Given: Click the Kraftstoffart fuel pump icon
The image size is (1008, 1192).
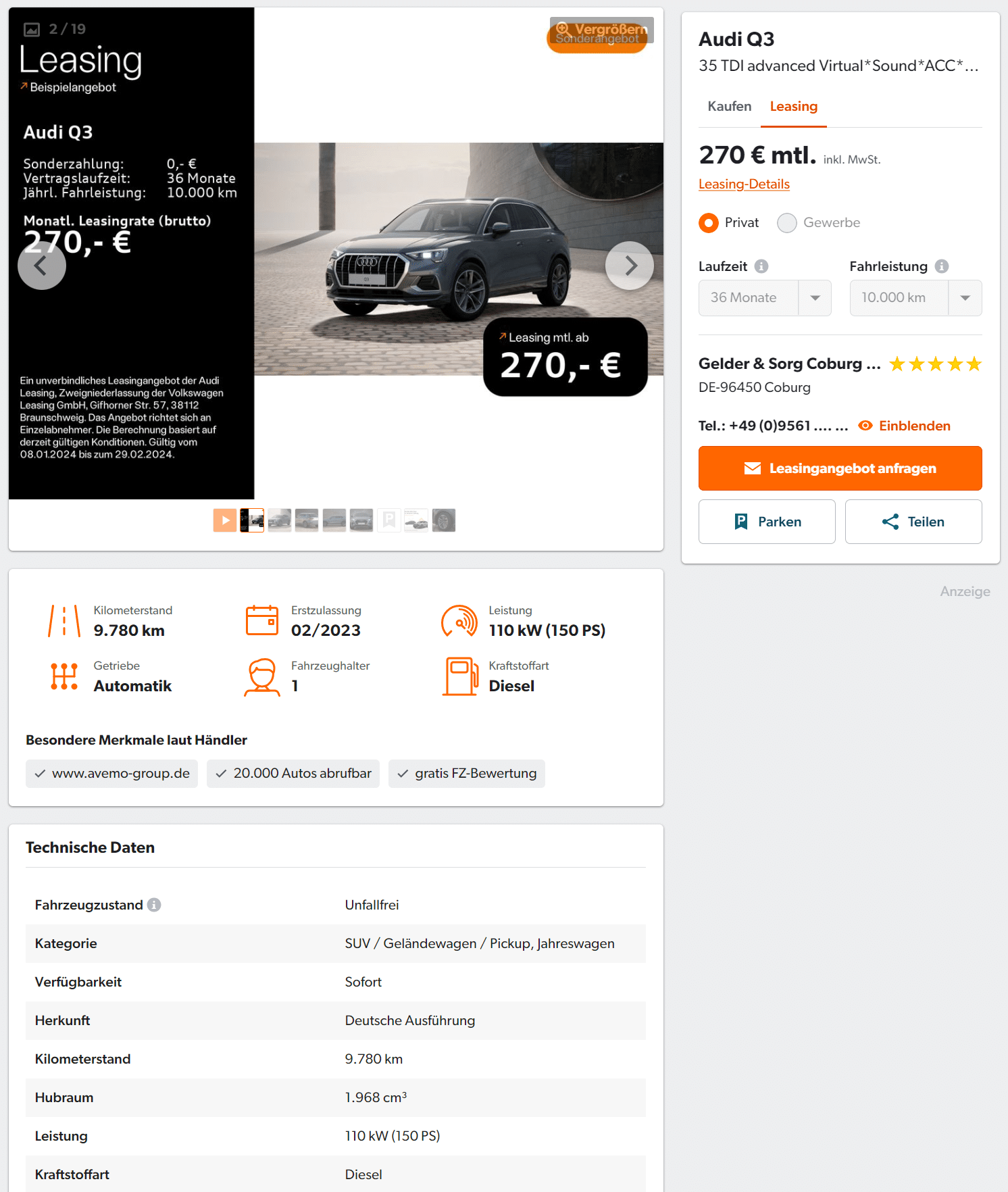Looking at the screenshot, I should pos(460,676).
